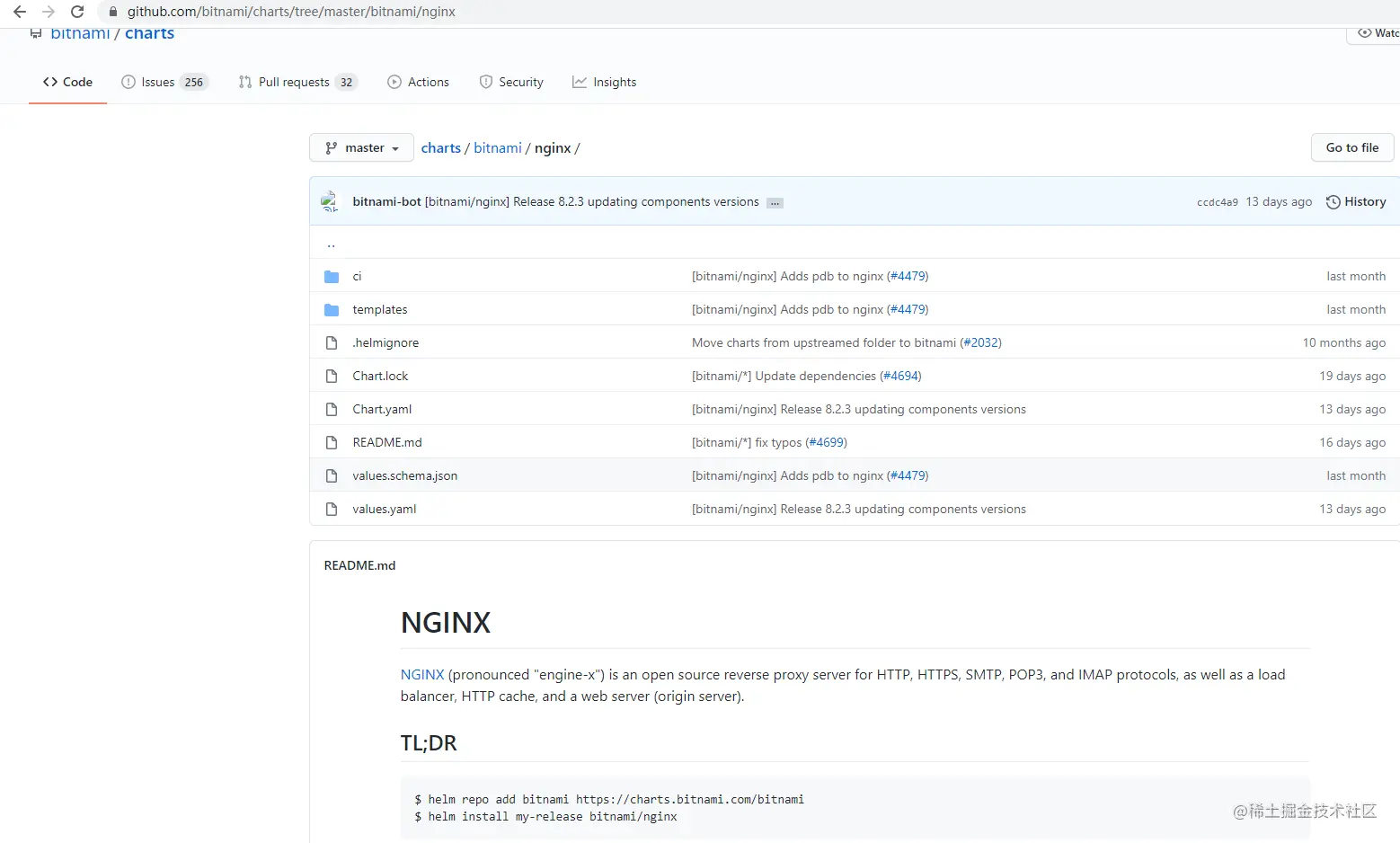Screen dimensions: 1400x843
Task: Follow the #4699 pull request link
Action: click(827, 442)
